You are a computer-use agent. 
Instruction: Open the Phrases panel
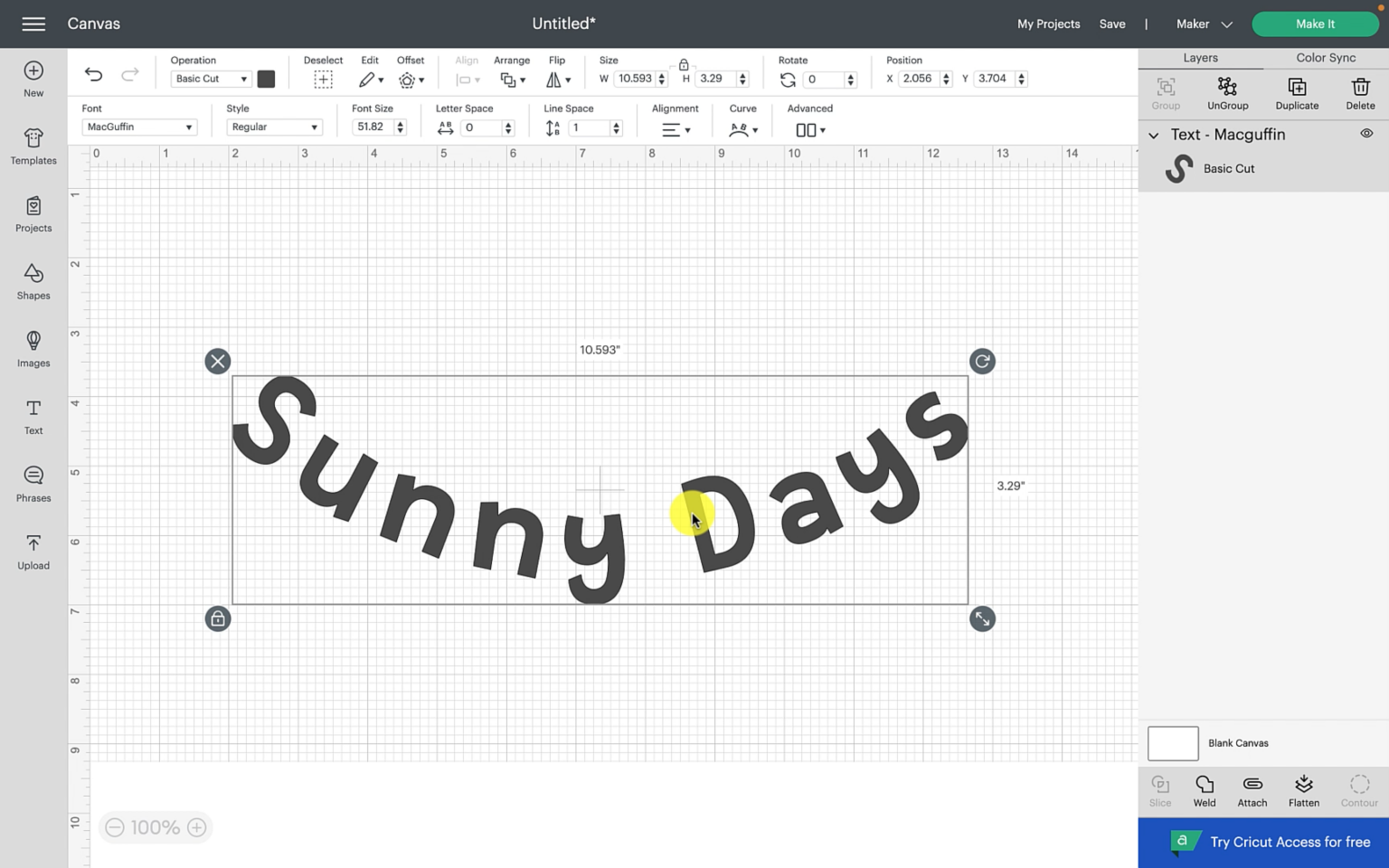pyautogui.click(x=33, y=485)
